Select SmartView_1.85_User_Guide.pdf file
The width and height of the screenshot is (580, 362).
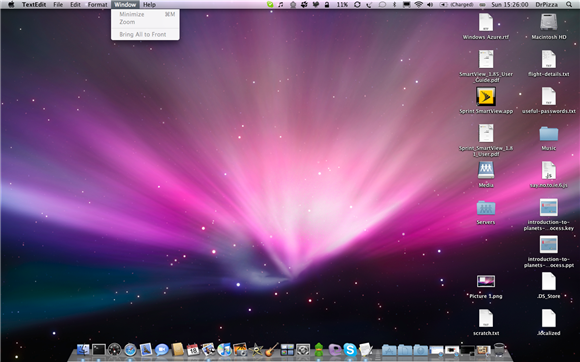486,59
